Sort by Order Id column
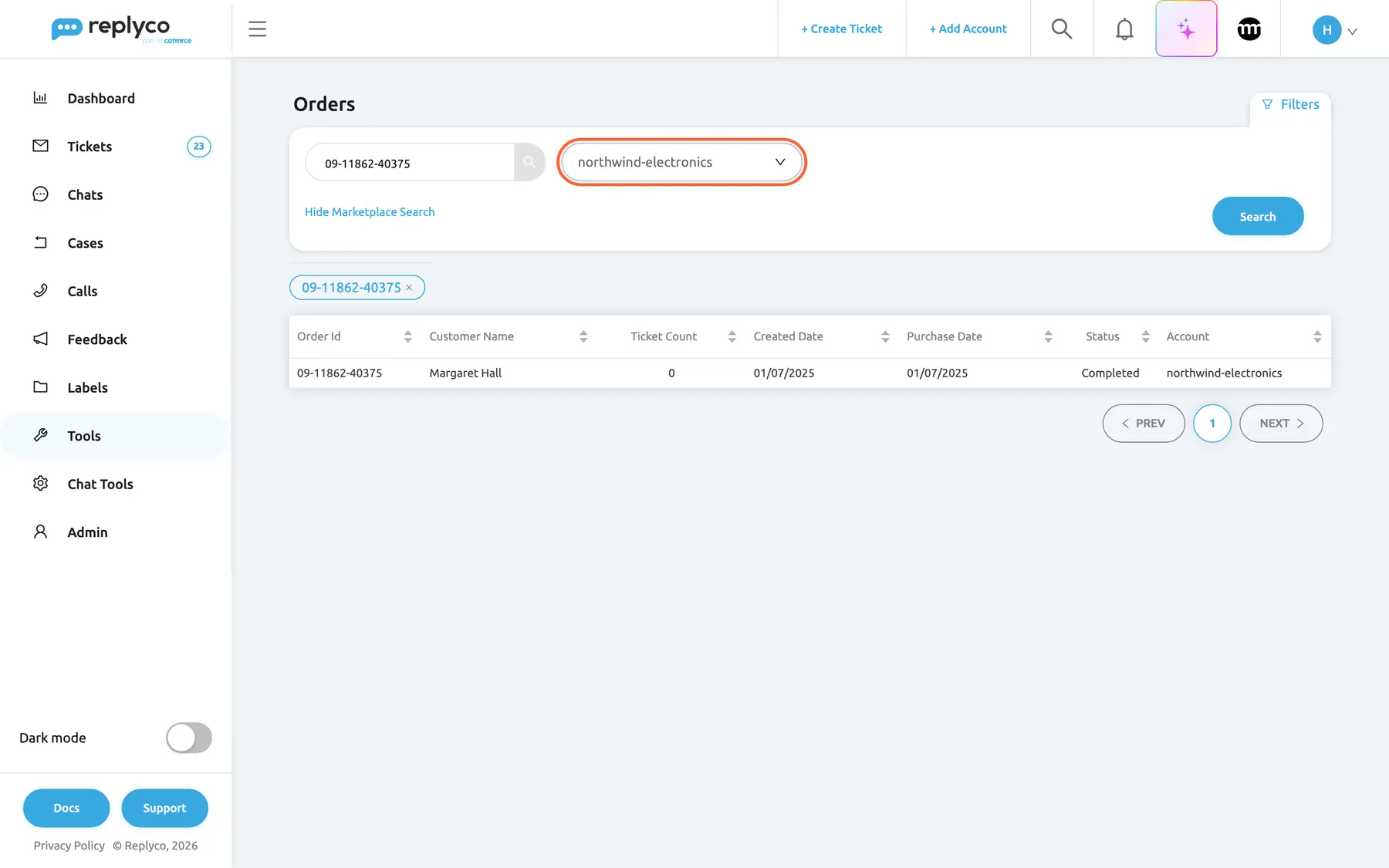Screen dimensions: 1389x868 pyautogui.click(x=407, y=336)
